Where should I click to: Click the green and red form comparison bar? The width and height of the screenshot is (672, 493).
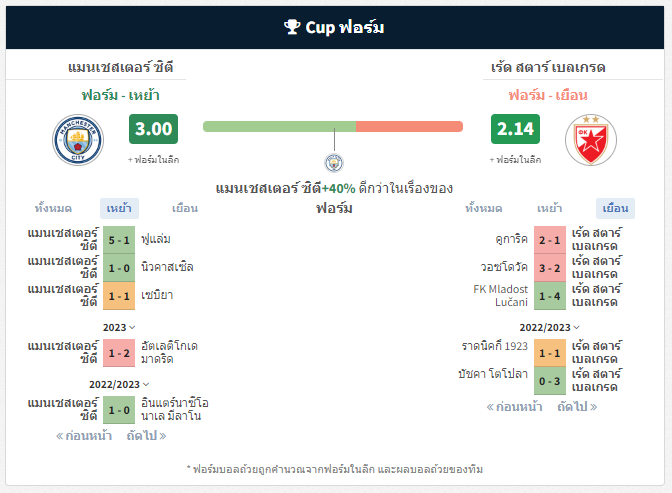(x=333, y=126)
